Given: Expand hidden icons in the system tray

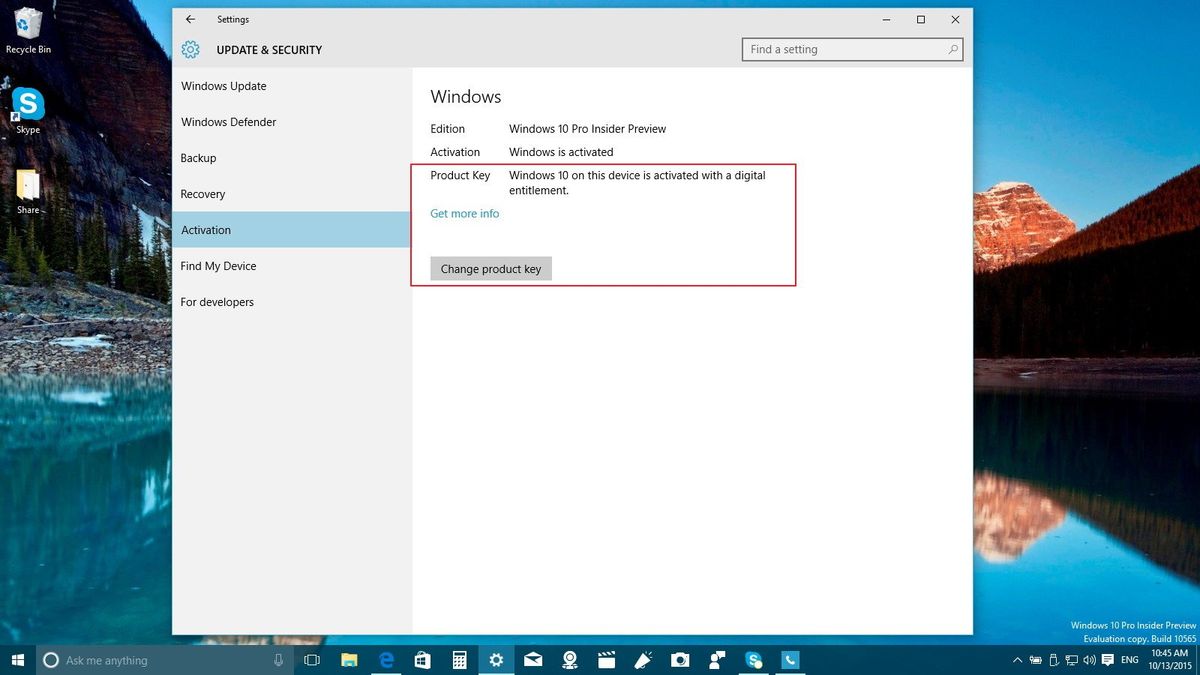Looking at the screenshot, I should [1017, 660].
